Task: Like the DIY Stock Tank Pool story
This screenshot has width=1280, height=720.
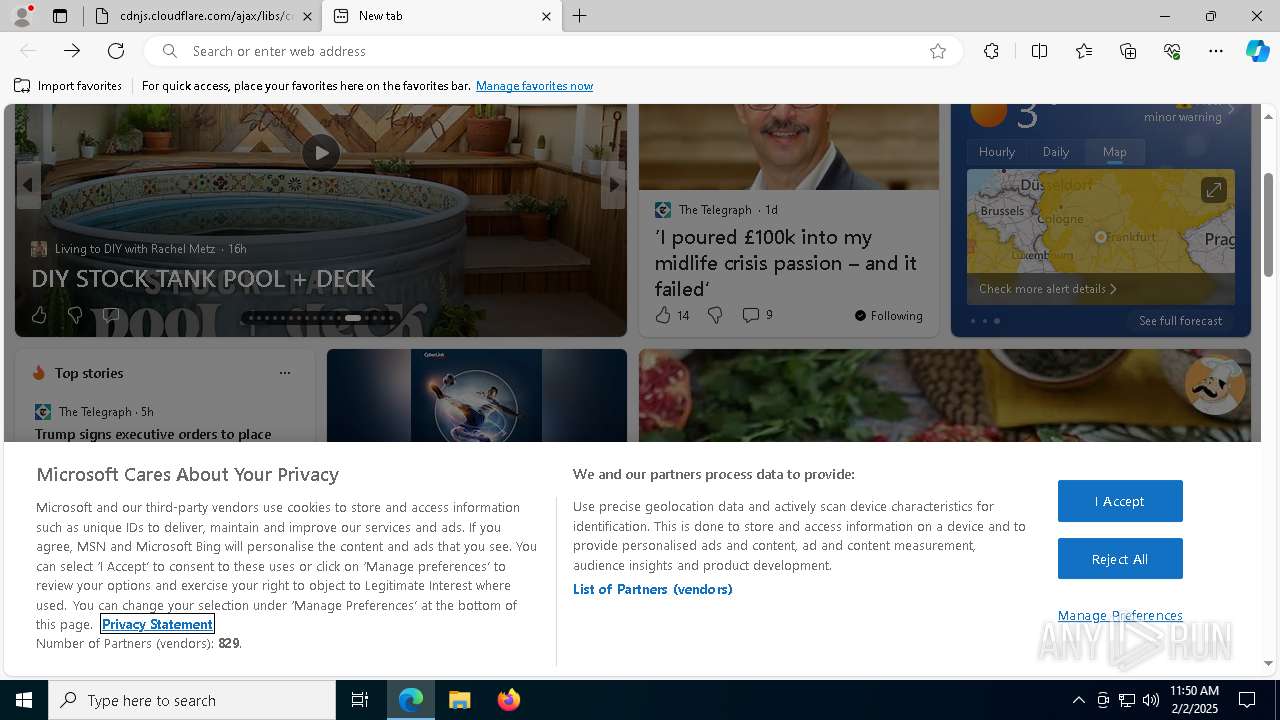Action: click(x=39, y=315)
